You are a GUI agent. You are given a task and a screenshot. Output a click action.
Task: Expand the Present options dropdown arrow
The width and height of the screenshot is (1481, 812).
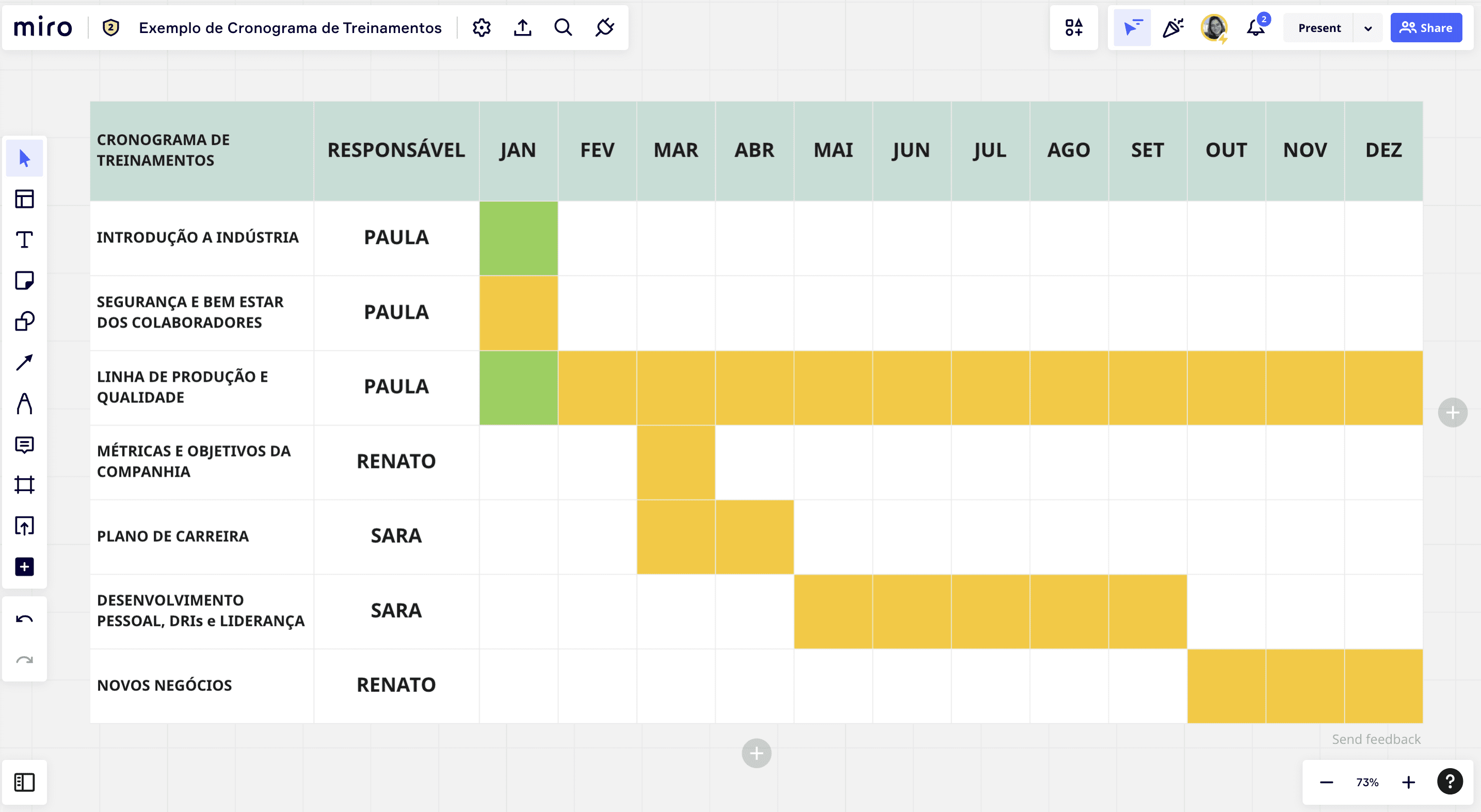[1368, 28]
